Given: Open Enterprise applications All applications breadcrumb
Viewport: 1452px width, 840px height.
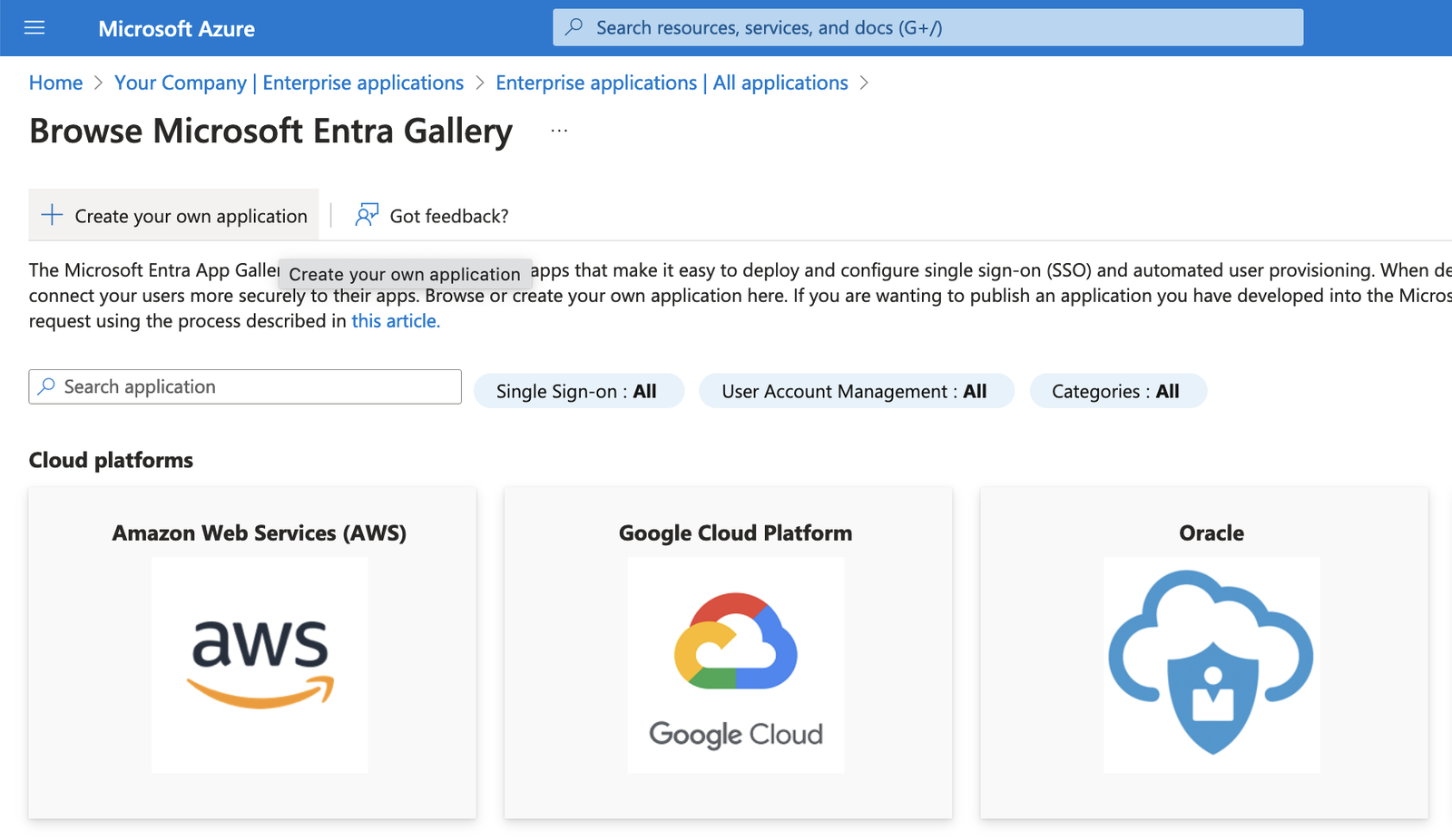Looking at the screenshot, I should click(x=672, y=83).
